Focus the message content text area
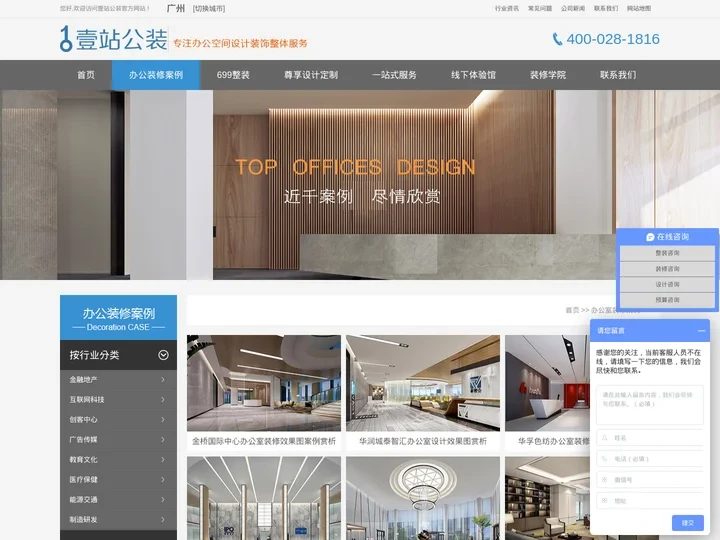Image resolution: width=720 pixels, height=540 pixels. pos(650,405)
